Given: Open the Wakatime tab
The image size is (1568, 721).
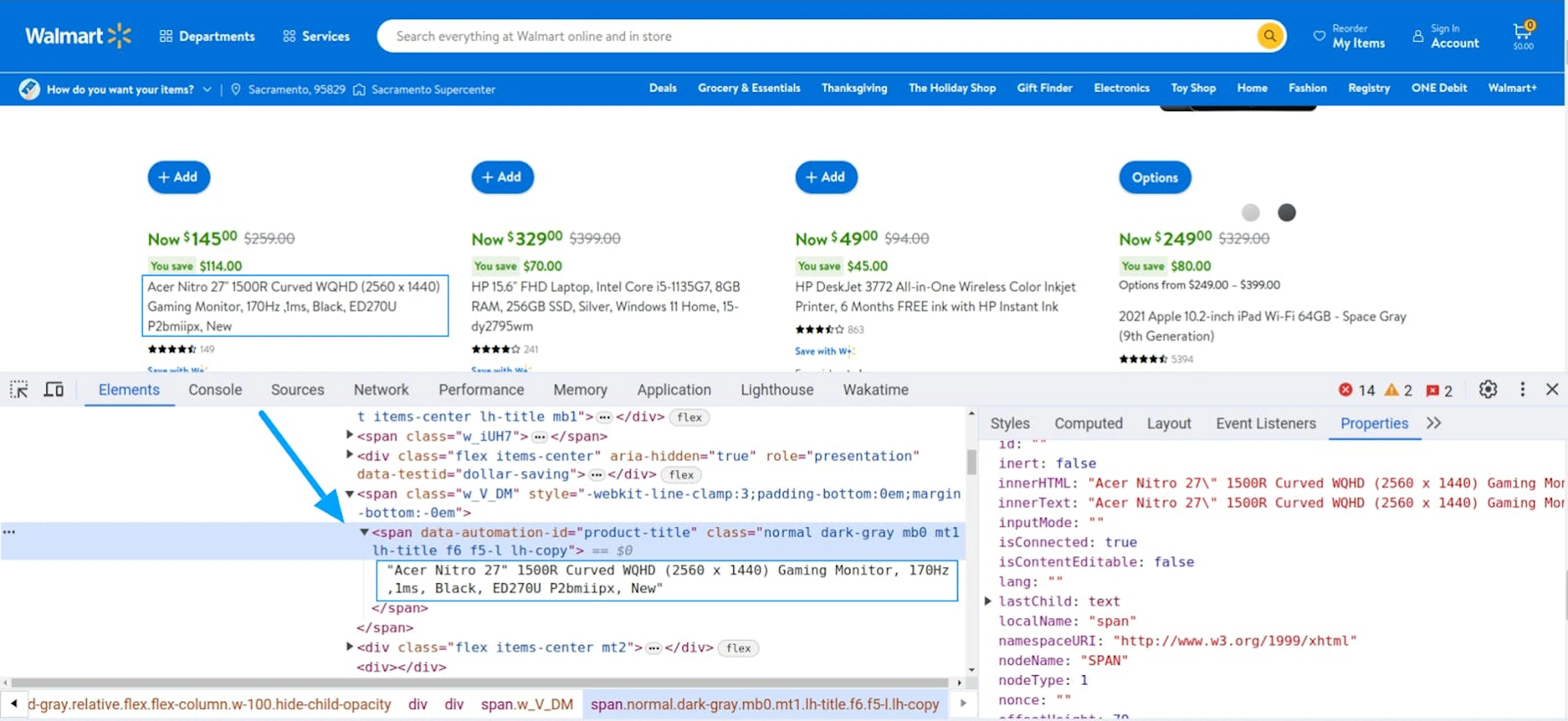Looking at the screenshot, I should 875,389.
